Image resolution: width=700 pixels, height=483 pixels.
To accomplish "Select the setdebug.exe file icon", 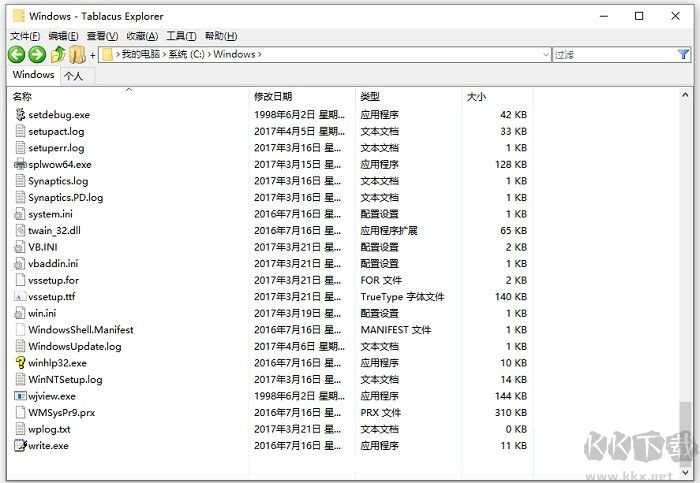I will tap(20, 114).
